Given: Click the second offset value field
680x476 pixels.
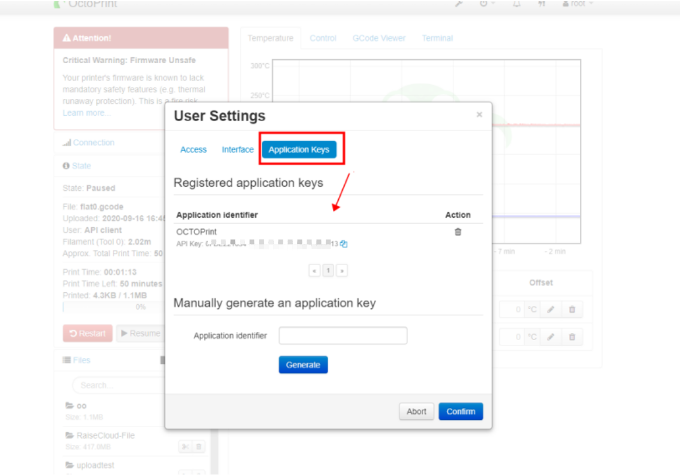Looking at the screenshot, I should coord(512,337).
